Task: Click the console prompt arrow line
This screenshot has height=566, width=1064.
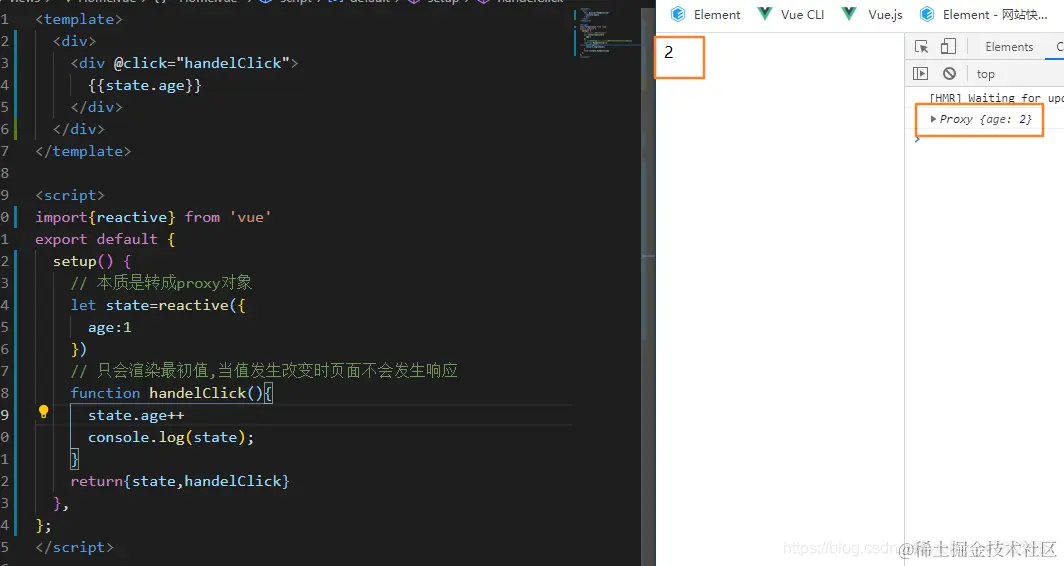Action: [917, 139]
